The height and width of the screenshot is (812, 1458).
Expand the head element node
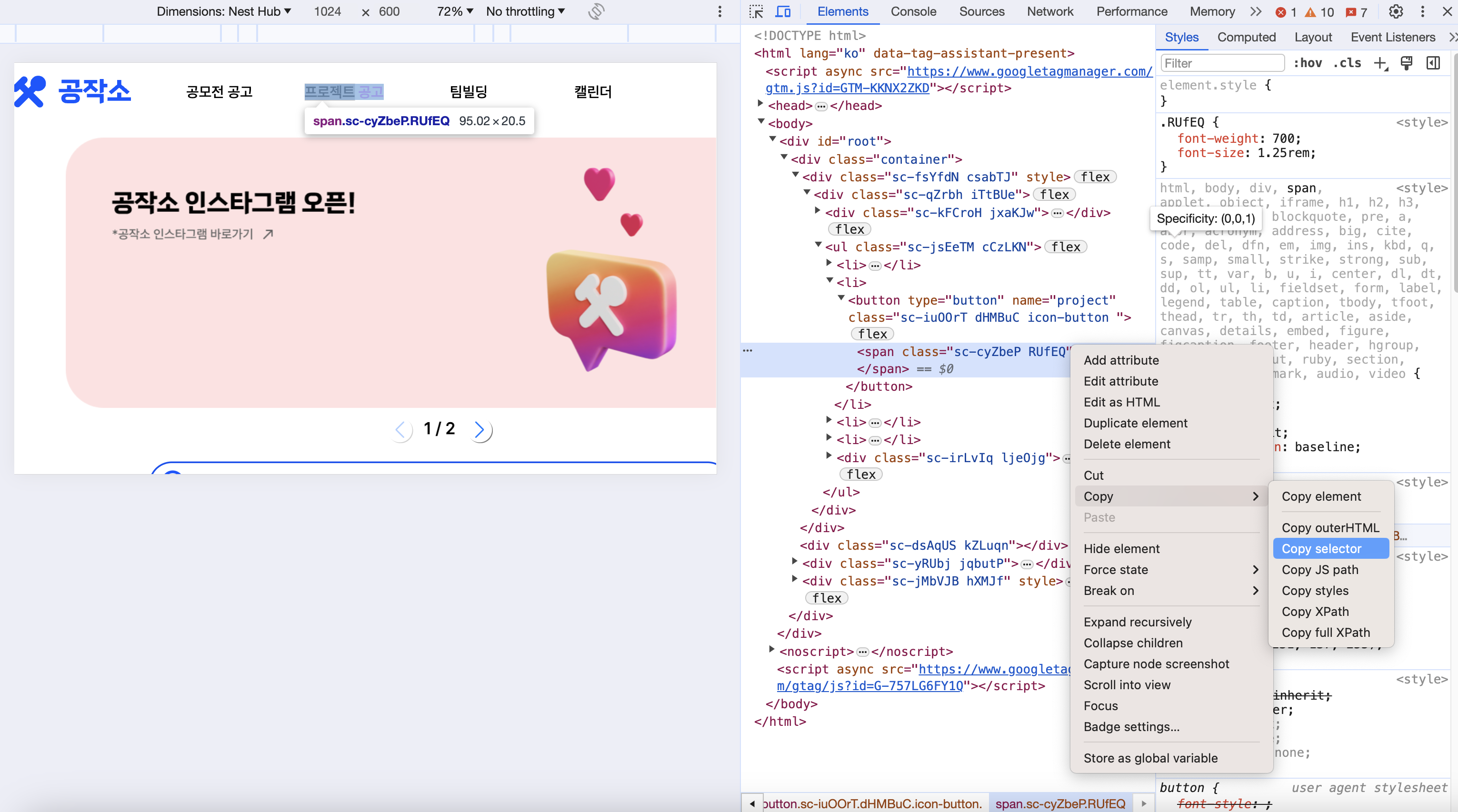761,104
